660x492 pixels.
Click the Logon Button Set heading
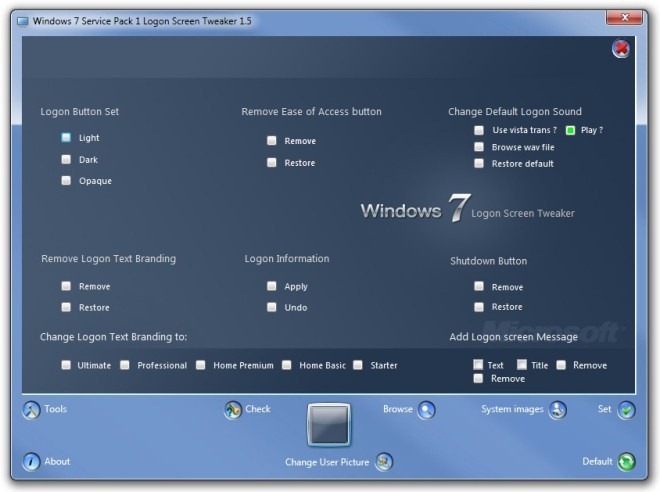click(x=80, y=112)
